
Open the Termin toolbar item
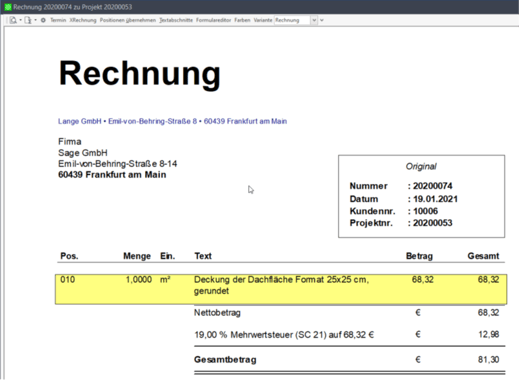pyautogui.click(x=58, y=20)
